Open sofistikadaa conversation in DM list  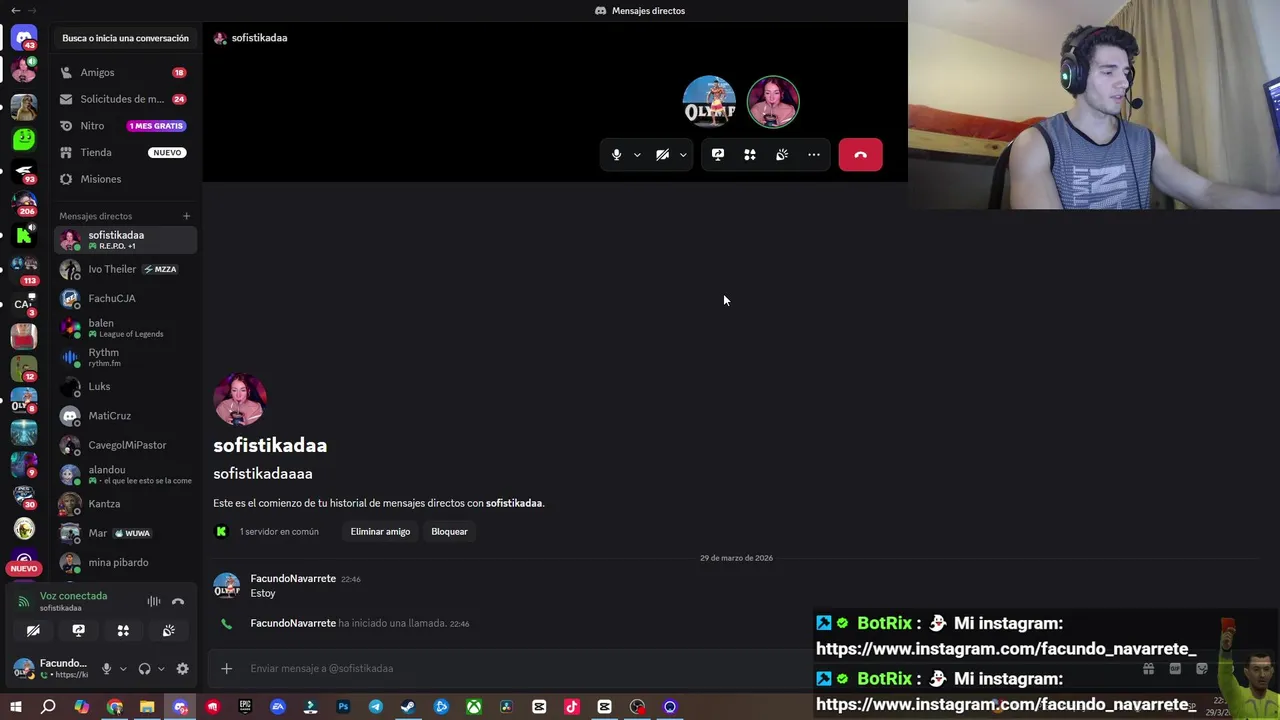(x=125, y=240)
